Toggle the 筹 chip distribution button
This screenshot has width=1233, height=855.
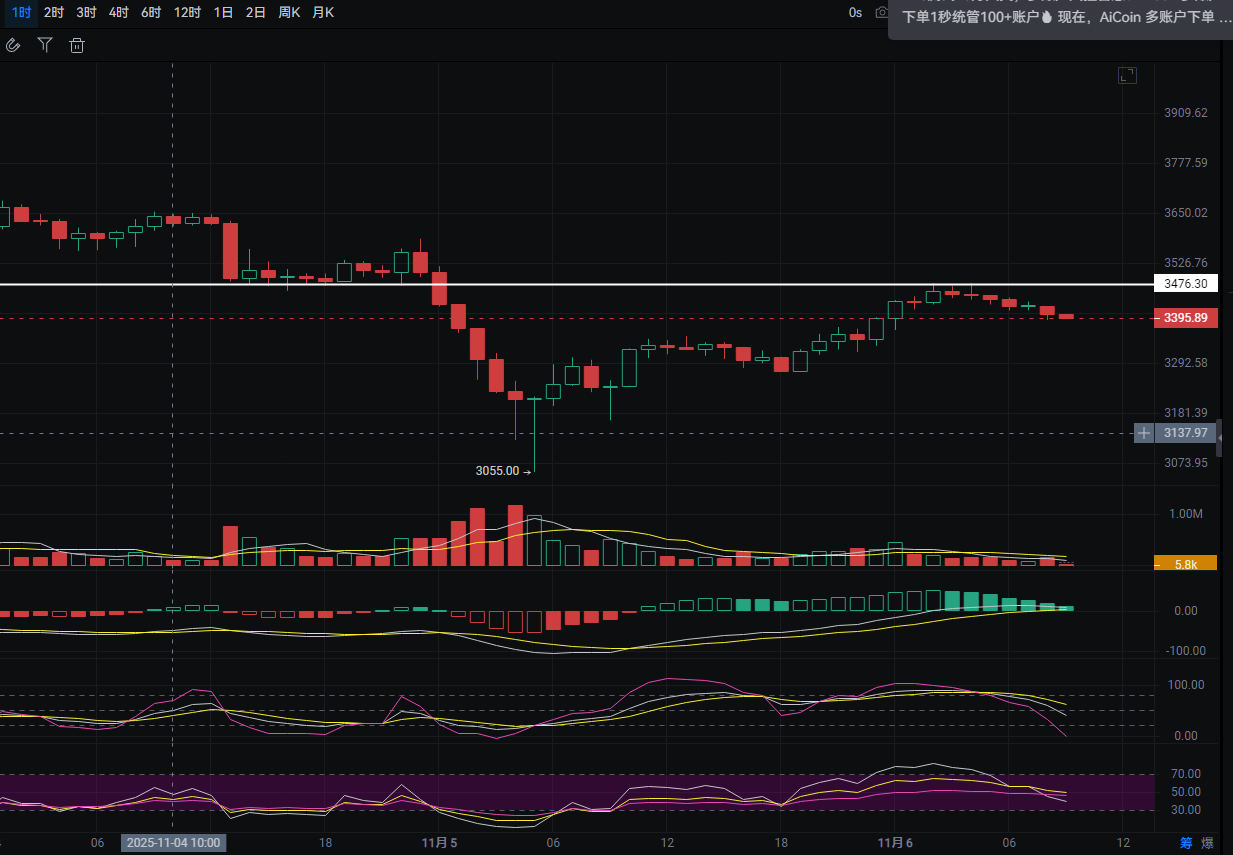[x=1186, y=843]
